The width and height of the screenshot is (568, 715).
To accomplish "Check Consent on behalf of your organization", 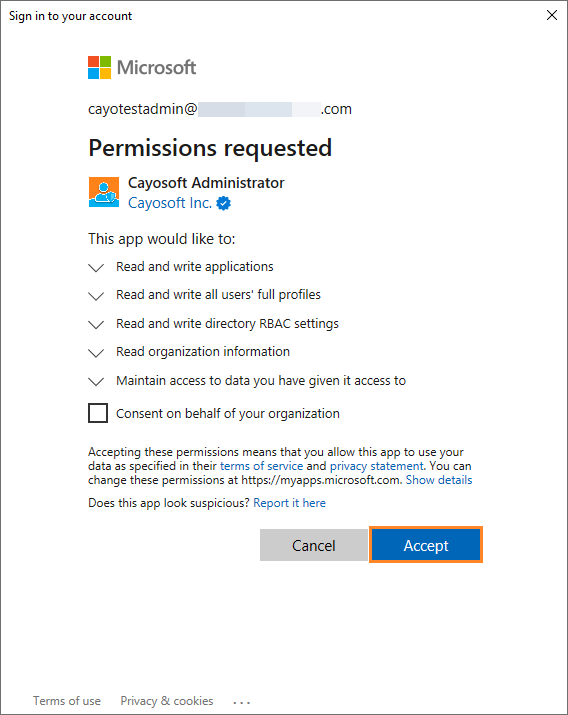I will coord(98,413).
